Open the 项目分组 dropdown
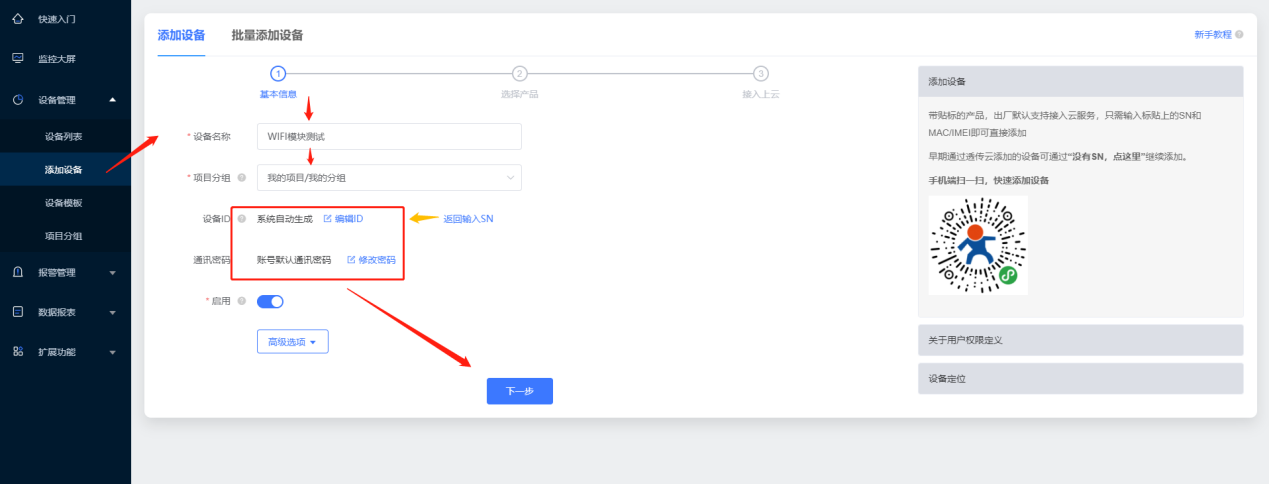This screenshot has height=484, width=1269. 389,178
